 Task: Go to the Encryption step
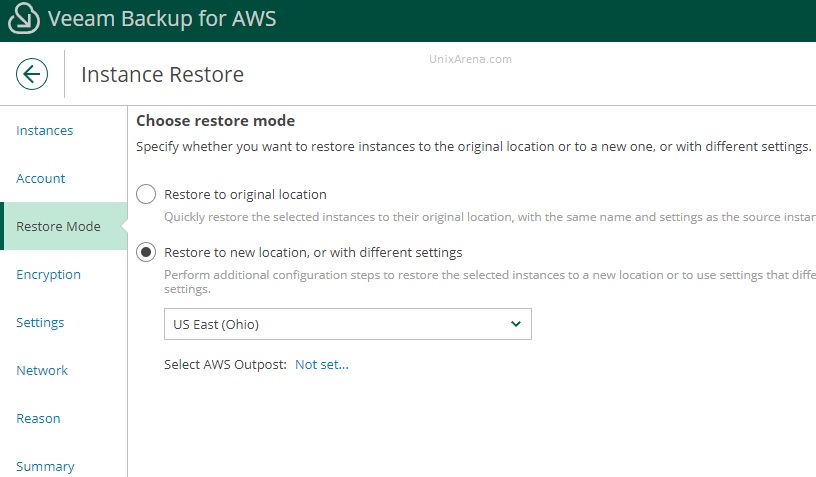click(x=48, y=275)
